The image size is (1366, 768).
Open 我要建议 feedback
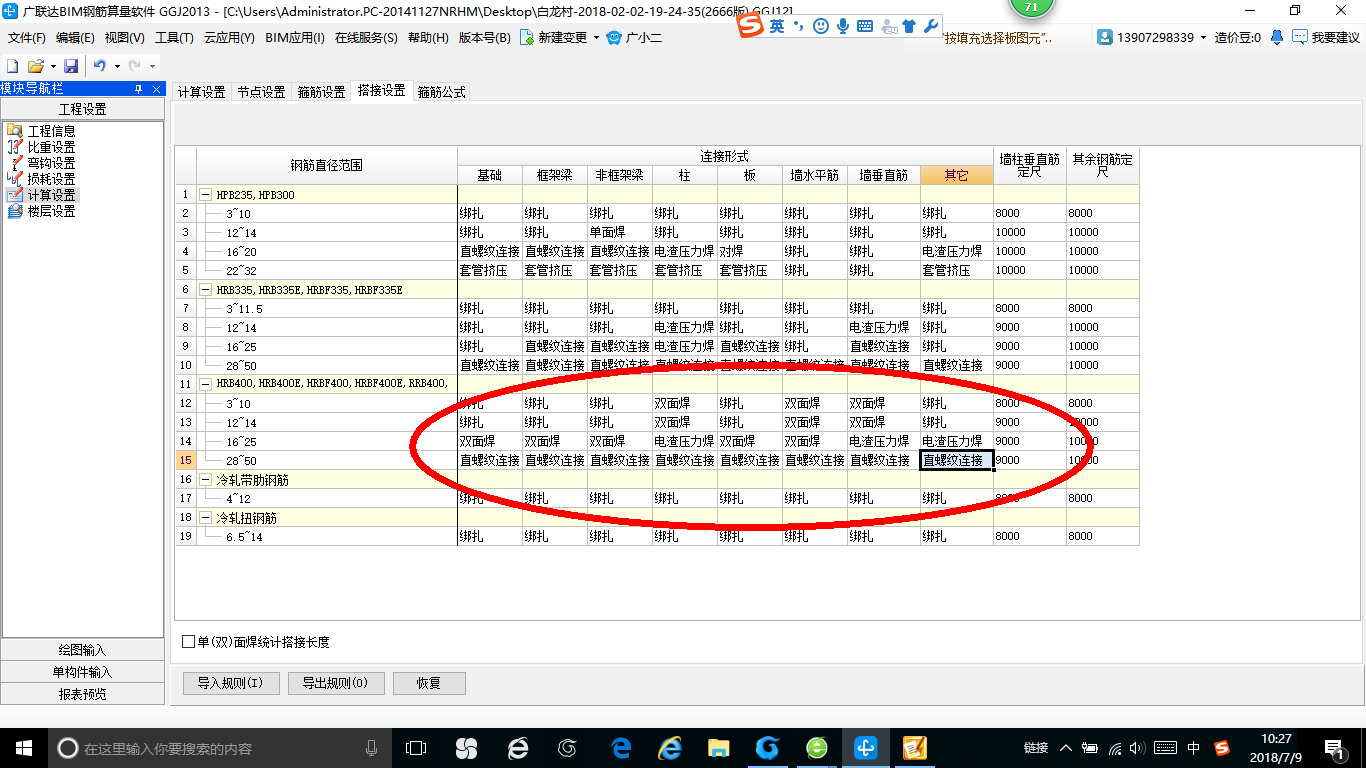coord(1326,38)
